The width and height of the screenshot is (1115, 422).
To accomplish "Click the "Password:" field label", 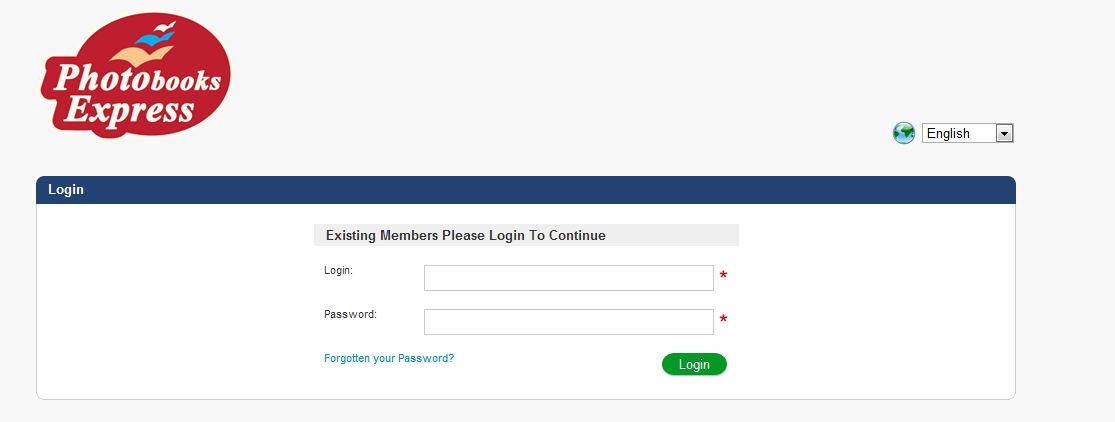I will 350,314.
